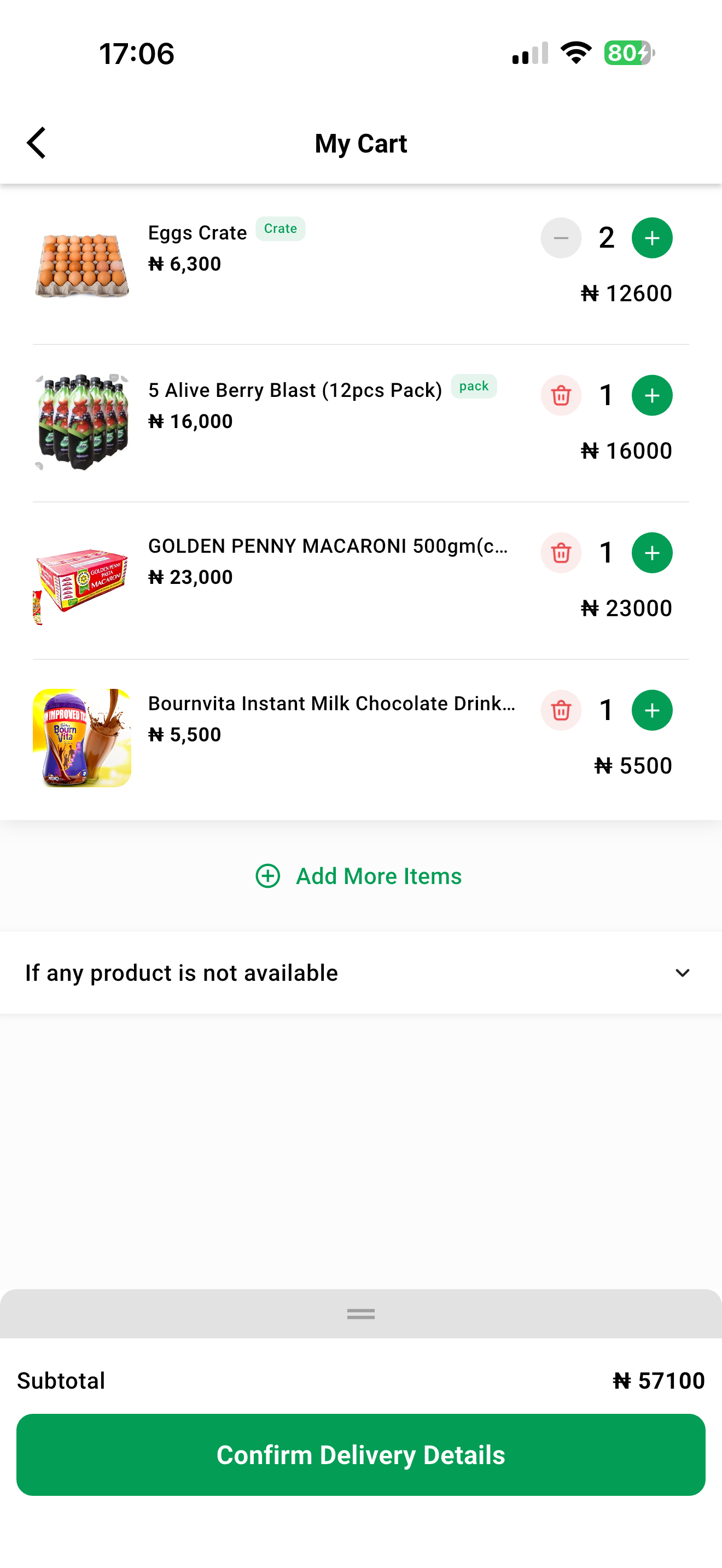The height and width of the screenshot is (1568, 722).
Task: Delete Golden Penny Macaroni from cart
Action: (x=561, y=553)
